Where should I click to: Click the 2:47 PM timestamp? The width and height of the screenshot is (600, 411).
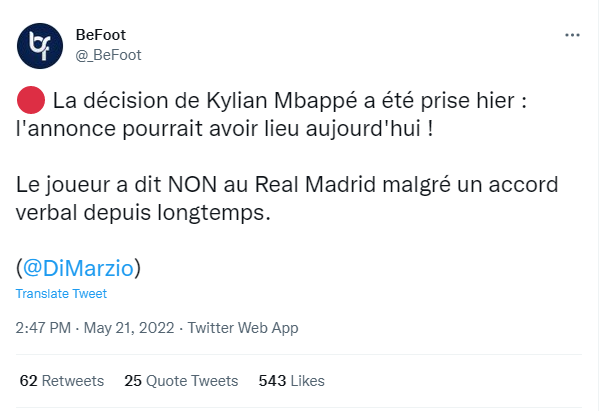point(43,328)
